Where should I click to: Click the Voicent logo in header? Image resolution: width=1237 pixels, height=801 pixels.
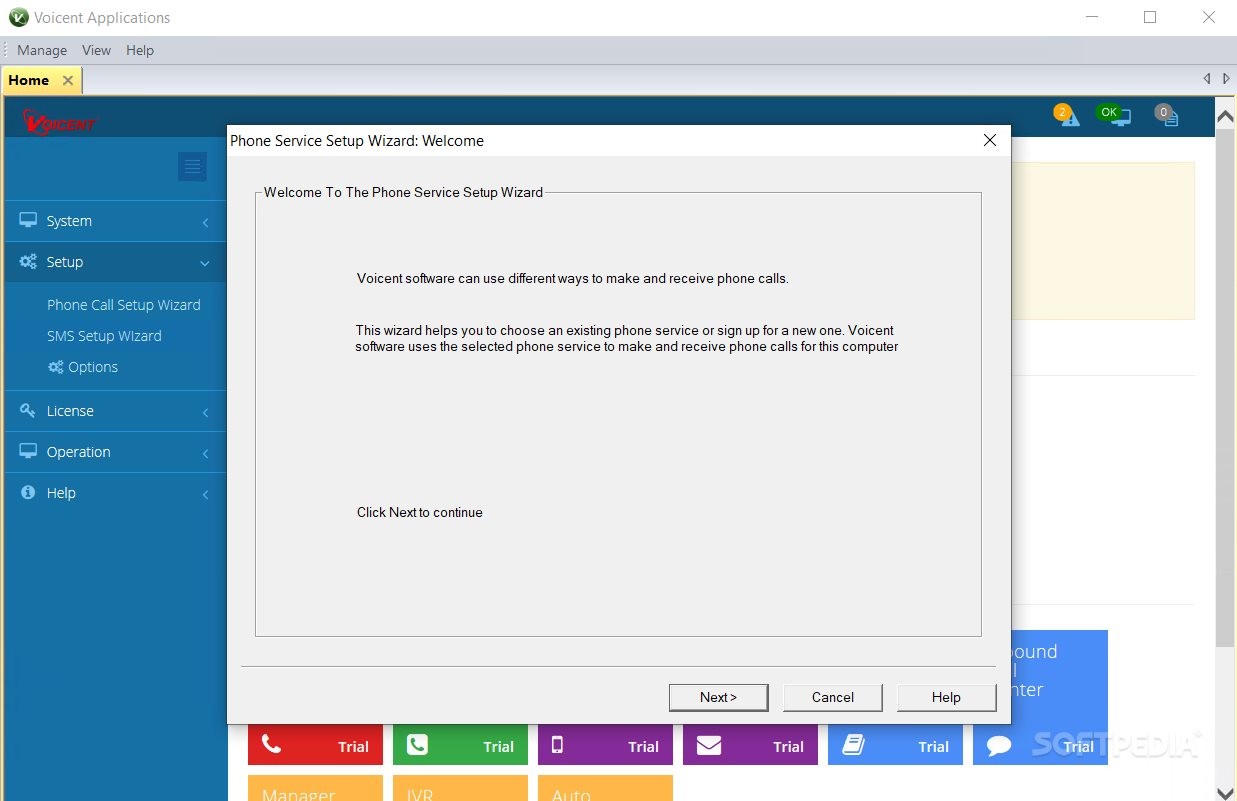[x=59, y=122]
